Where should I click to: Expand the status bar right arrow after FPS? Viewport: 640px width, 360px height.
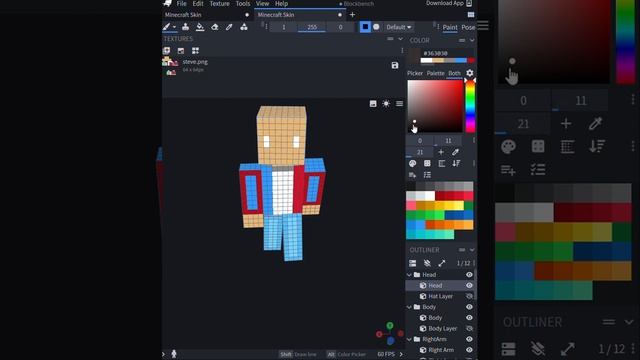click(x=401, y=354)
